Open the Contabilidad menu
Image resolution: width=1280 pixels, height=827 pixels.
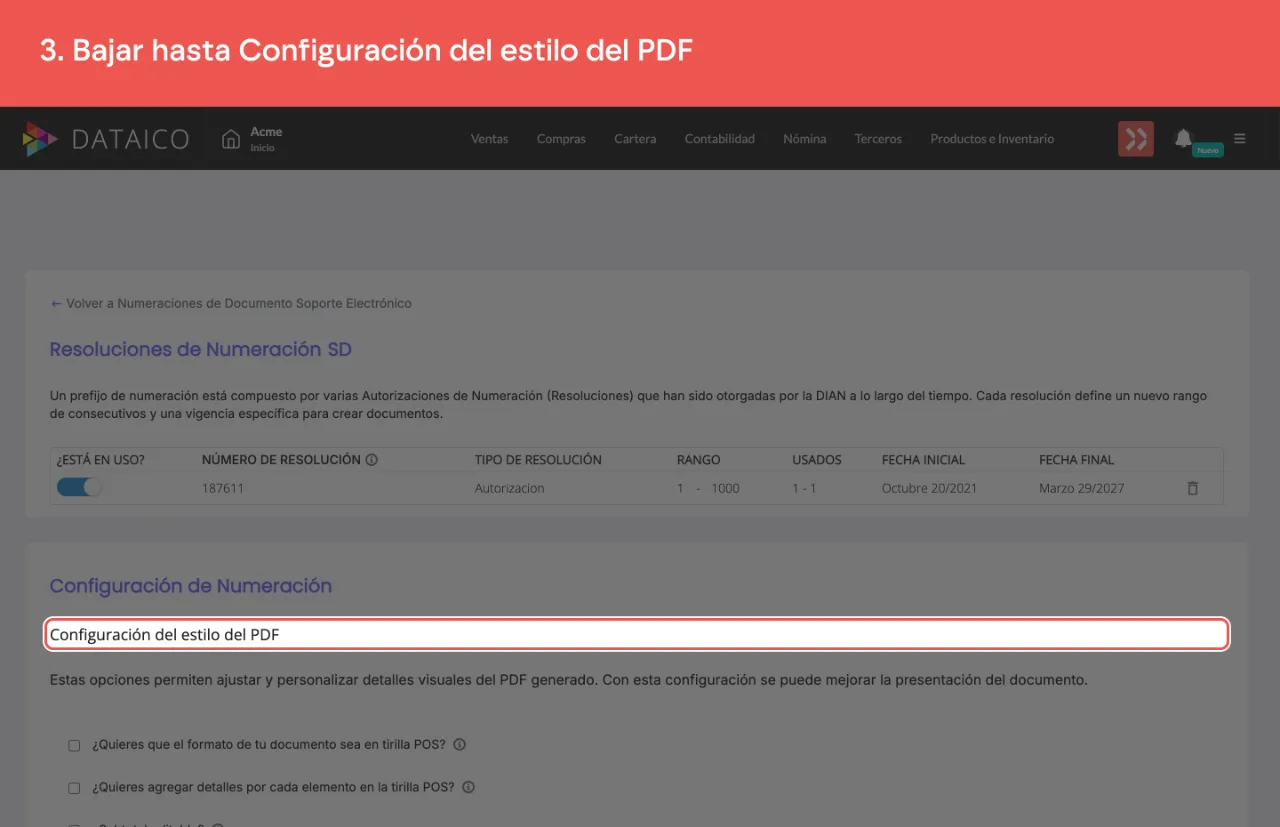[720, 139]
